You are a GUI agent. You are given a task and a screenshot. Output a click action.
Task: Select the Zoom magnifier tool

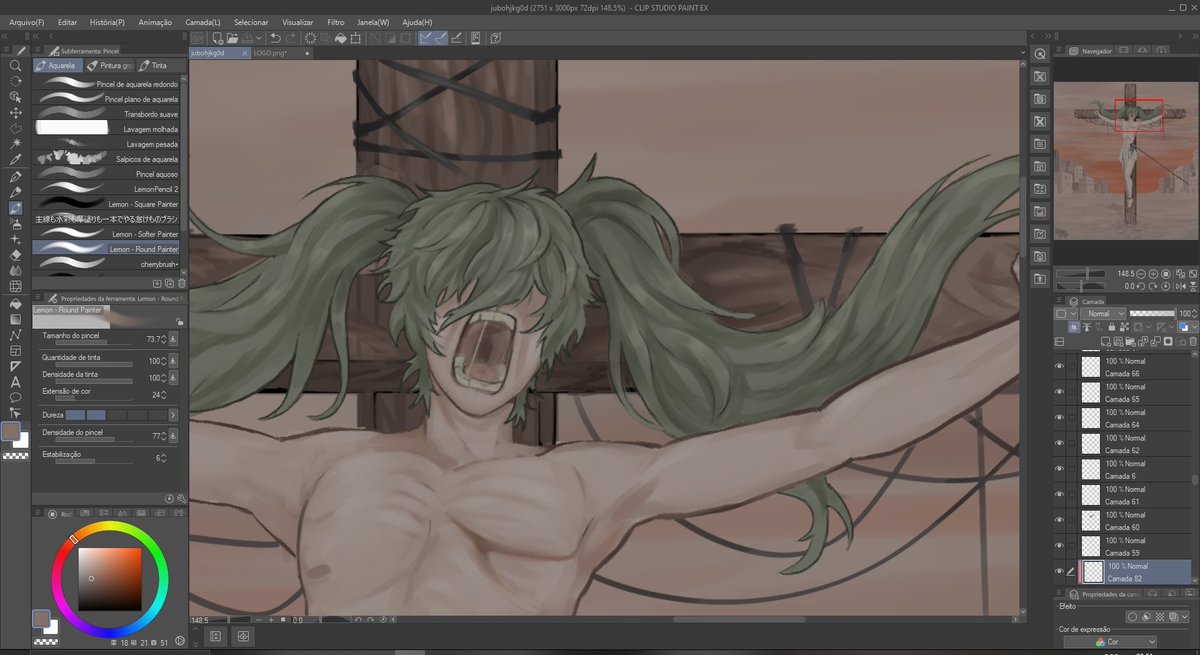[x=15, y=65]
